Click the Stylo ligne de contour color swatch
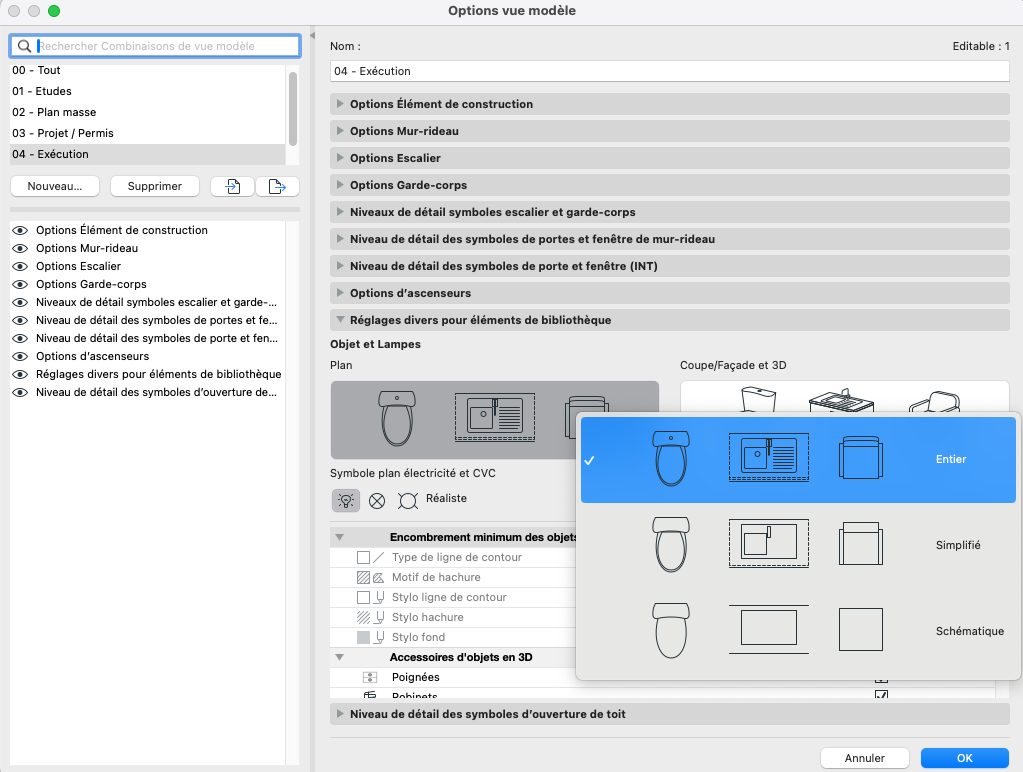The image size is (1023, 772). point(363,597)
